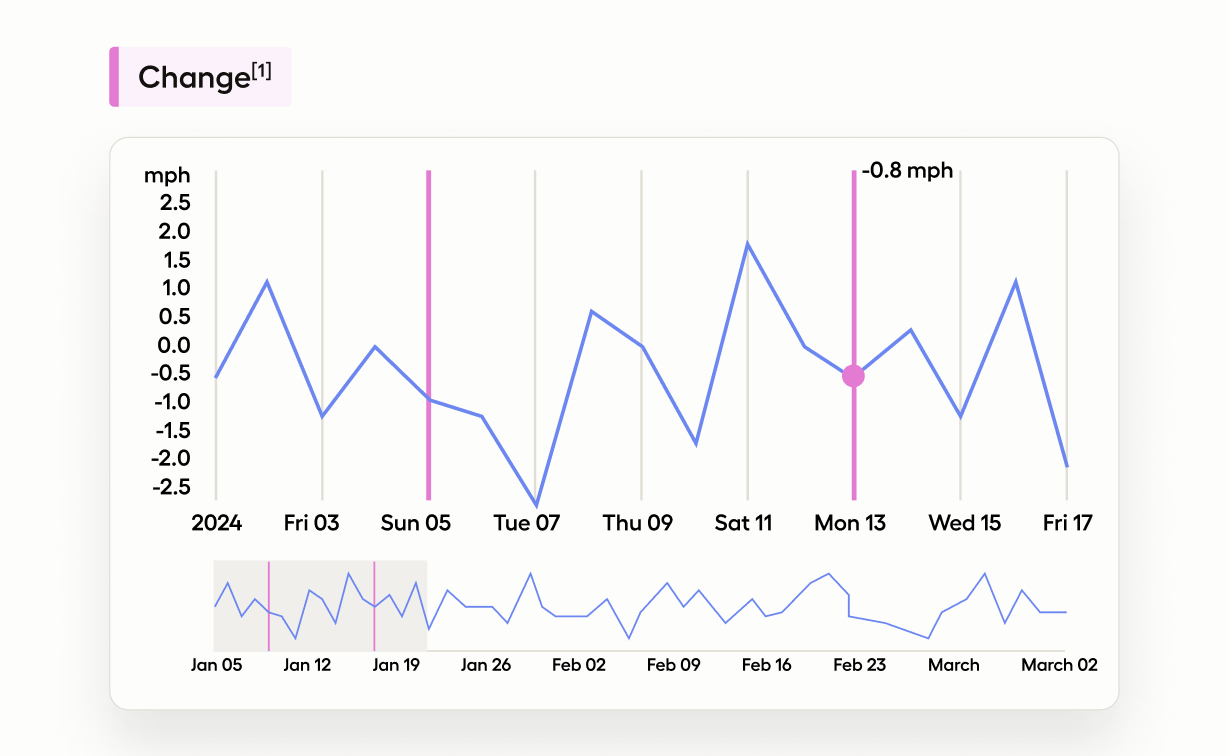The height and width of the screenshot is (756, 1229).
Task: Click the Sat 11 axis label
Action: click(743, 523)
